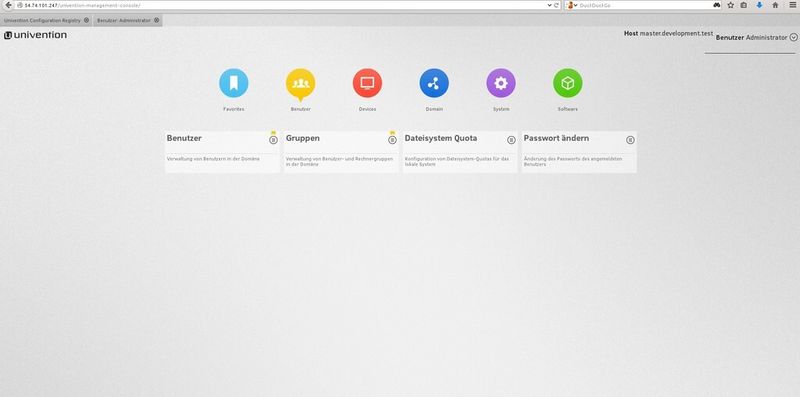This screenshot has height=397, width=800.
Task: Close the Benutzer: Administrator tab
Action: 157,20
